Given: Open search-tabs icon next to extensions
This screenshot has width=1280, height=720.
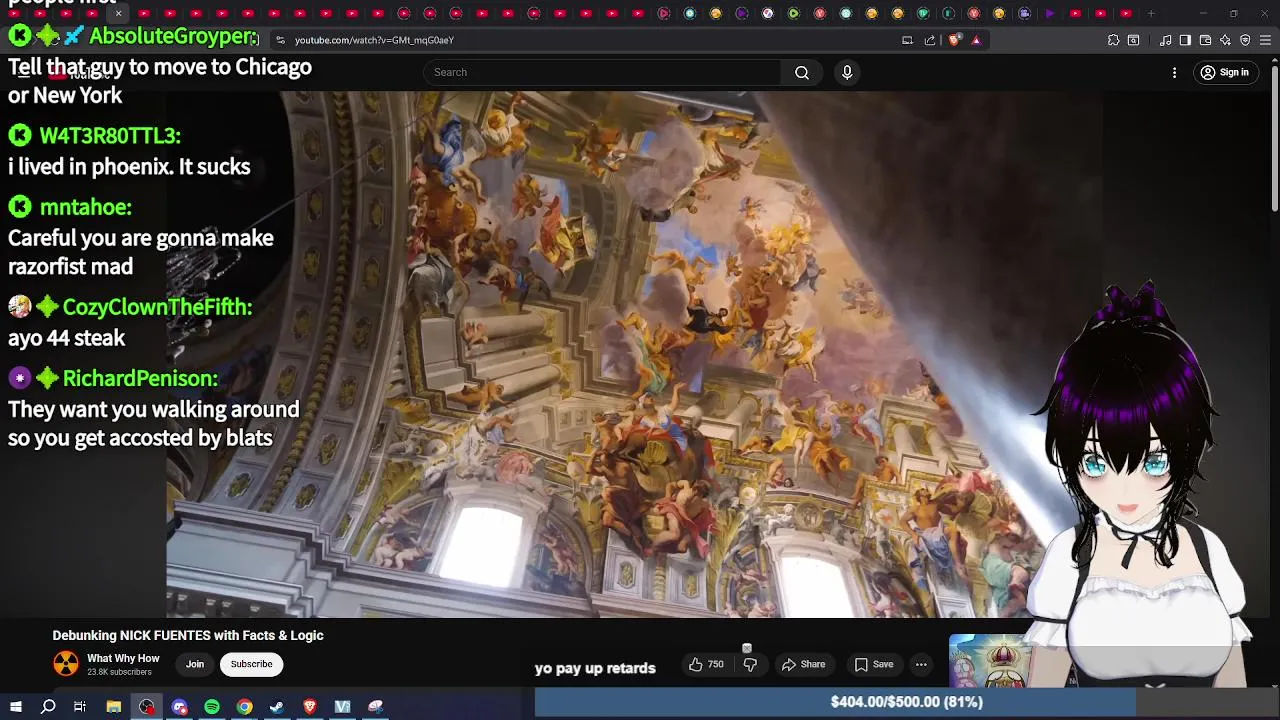Looking at the screenshot, I should coord(1133,40).
